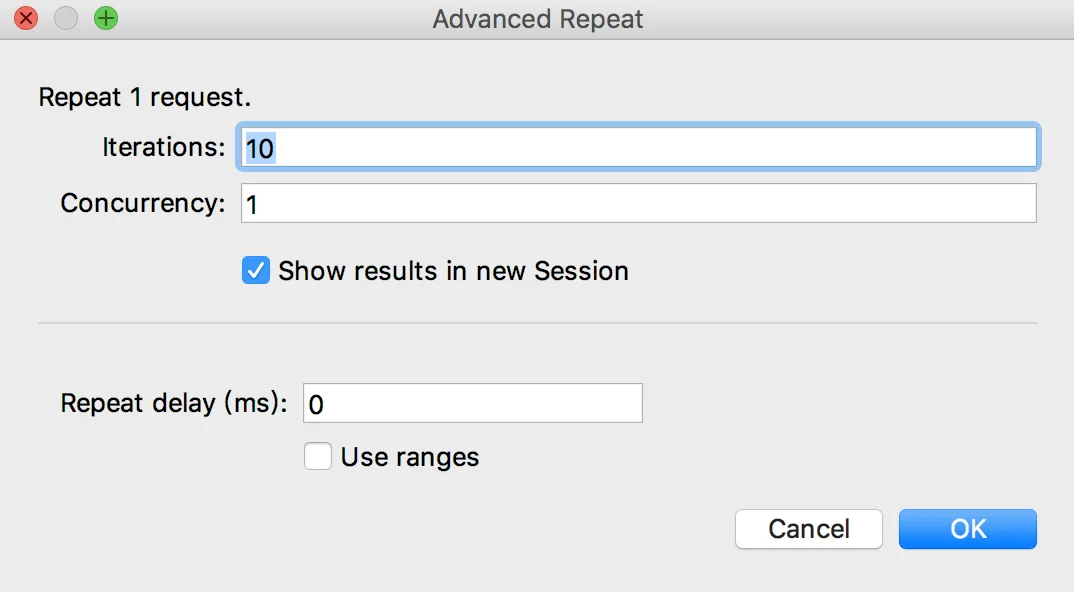The width and height of the screenshot is (1074, 592).
Task: Click the Iterations input field
Action: point(638,147)
